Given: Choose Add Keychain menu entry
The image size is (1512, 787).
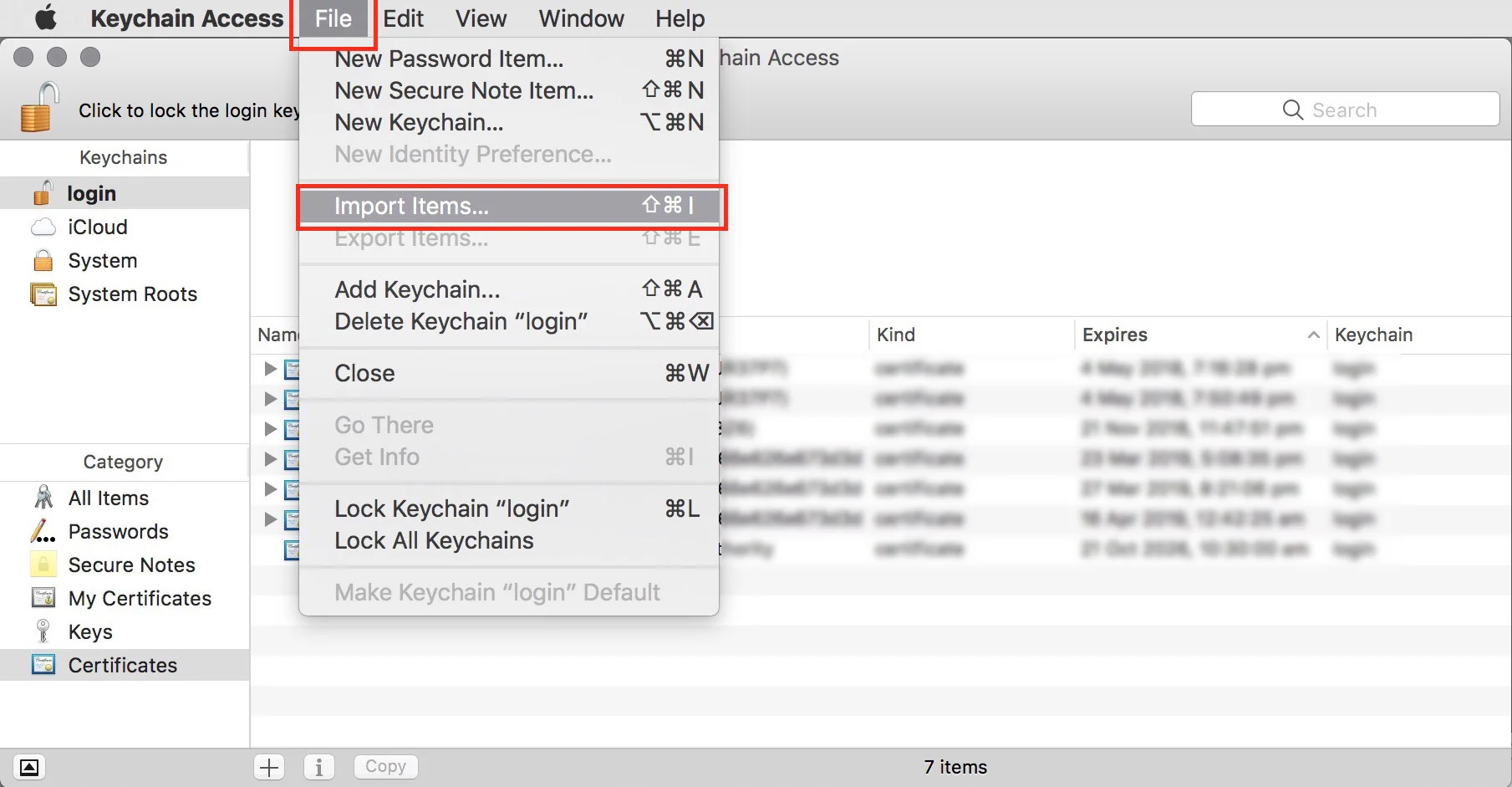Looking at the screenshot, I should point(509,289).
